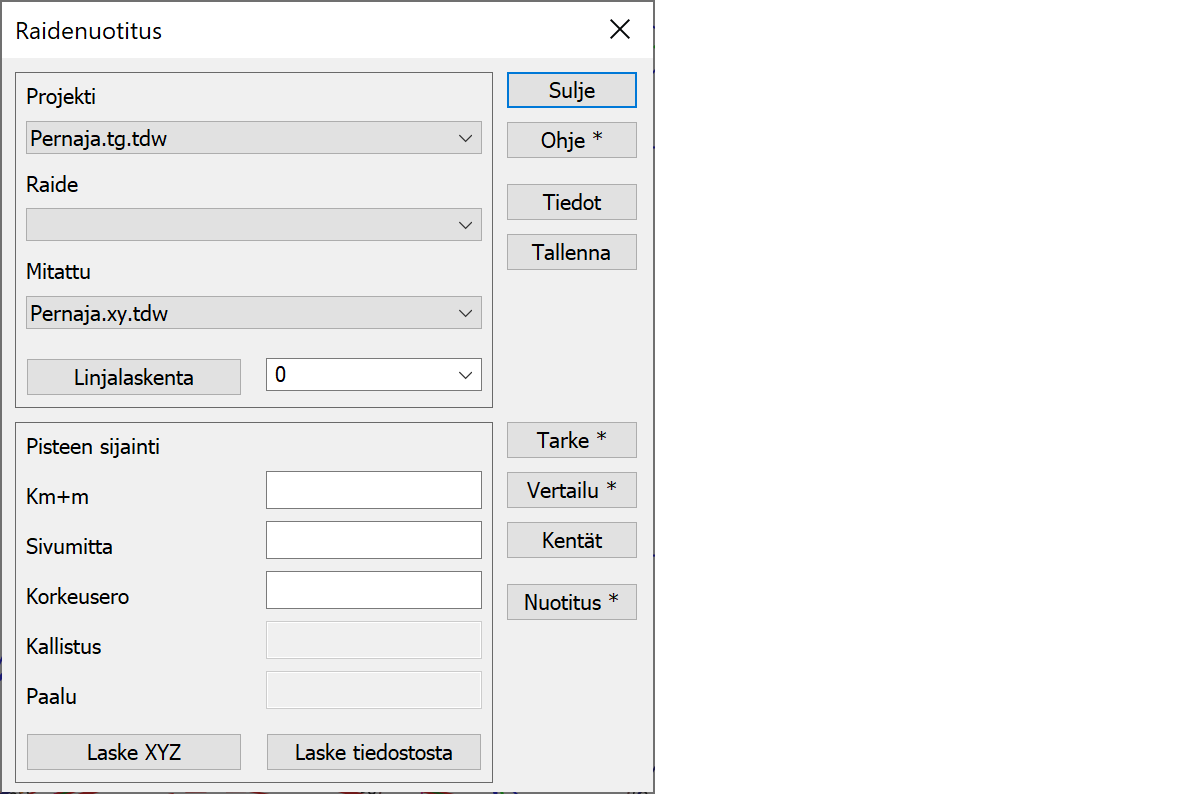
Task: Expand the Mitattu file dropdown
Action: click(253, 313)
